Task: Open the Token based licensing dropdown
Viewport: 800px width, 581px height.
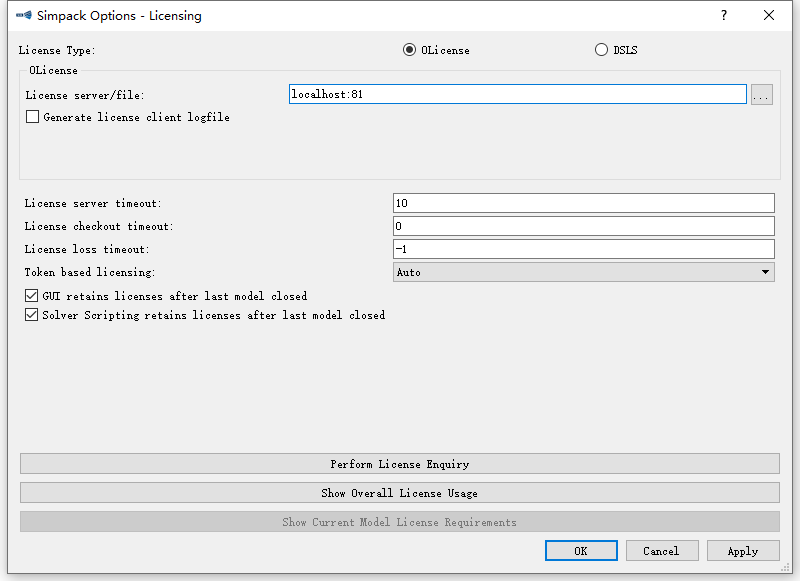Action: 584,272
